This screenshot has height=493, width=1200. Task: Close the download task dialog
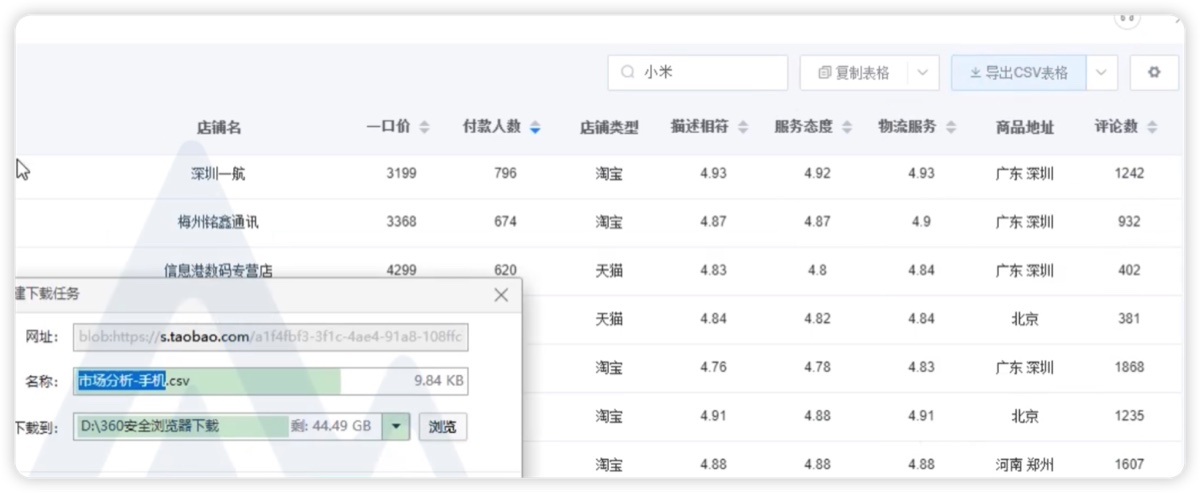tap(501, 295)
